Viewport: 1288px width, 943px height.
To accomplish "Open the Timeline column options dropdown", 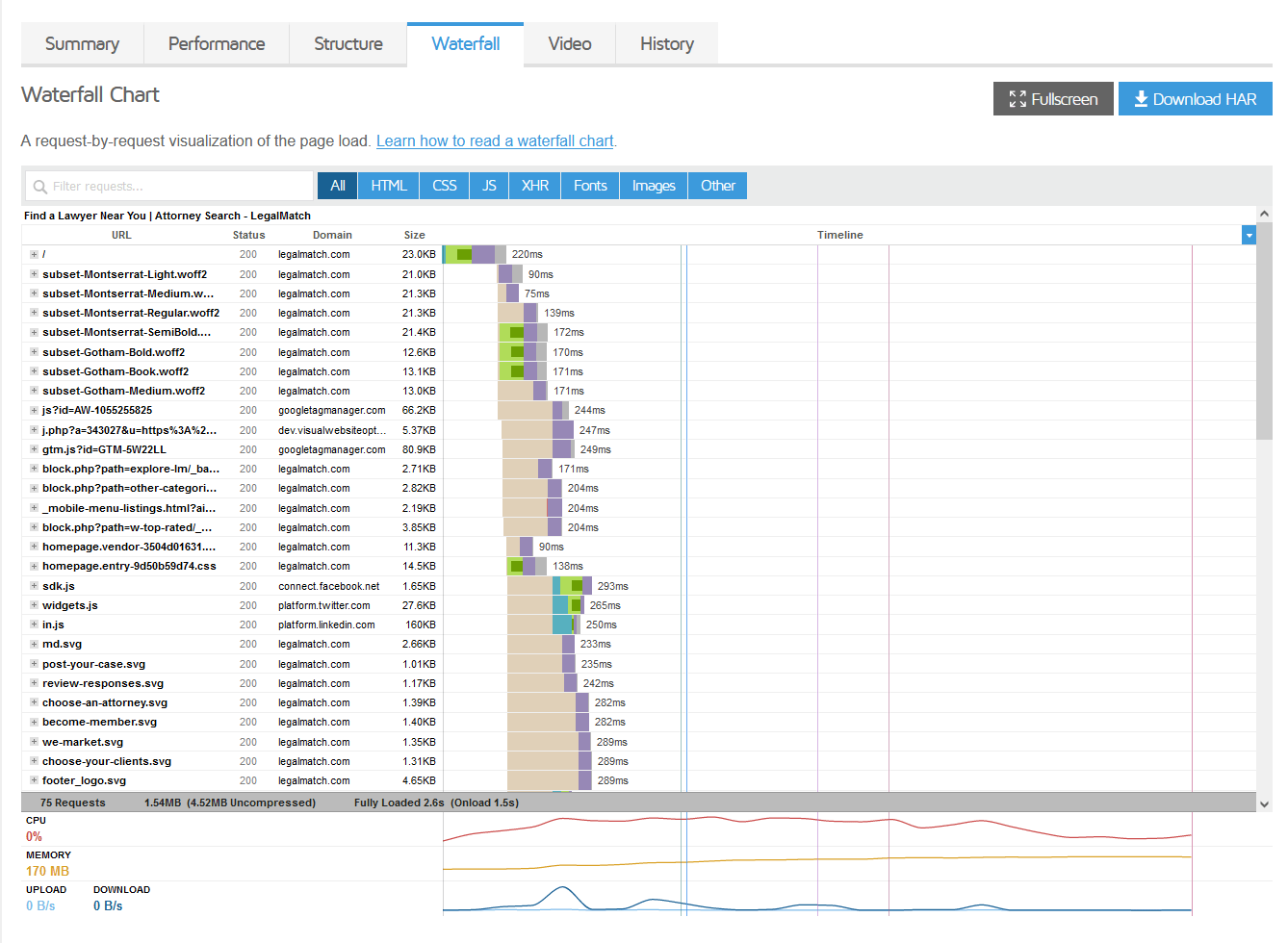I will [x=1249, y=234].
